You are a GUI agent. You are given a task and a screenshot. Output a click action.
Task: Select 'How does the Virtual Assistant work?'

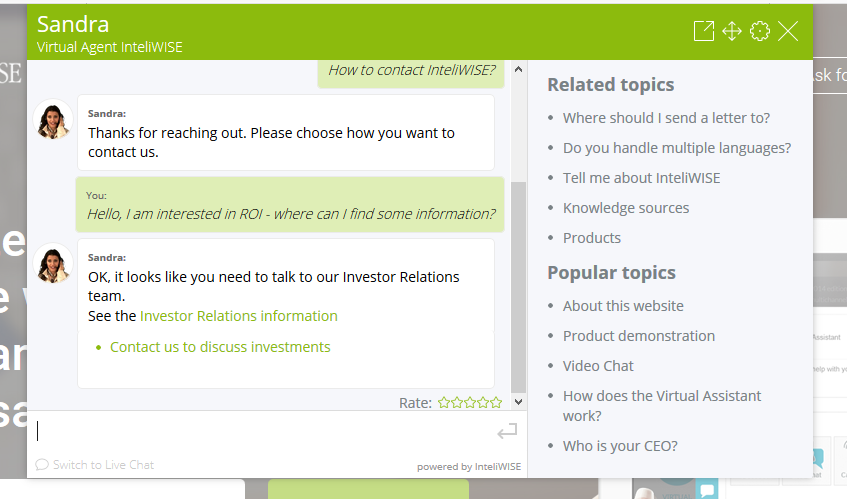tap(662, 406)
